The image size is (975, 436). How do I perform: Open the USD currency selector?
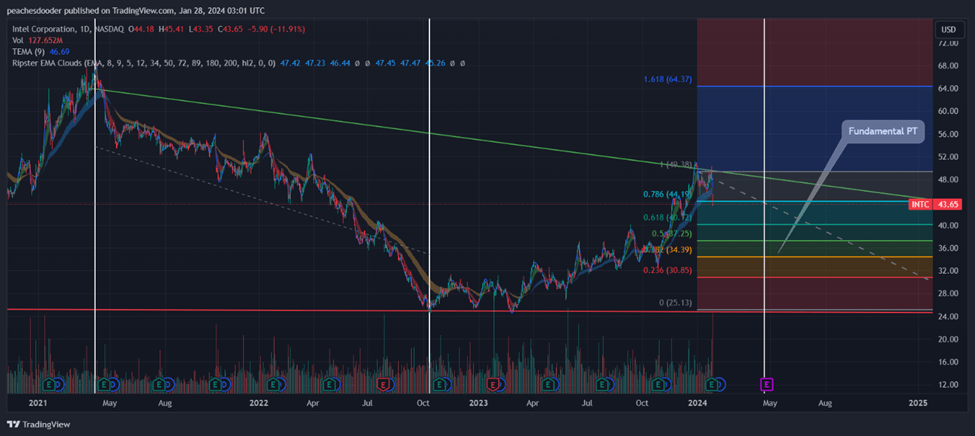tap(948, 29)
